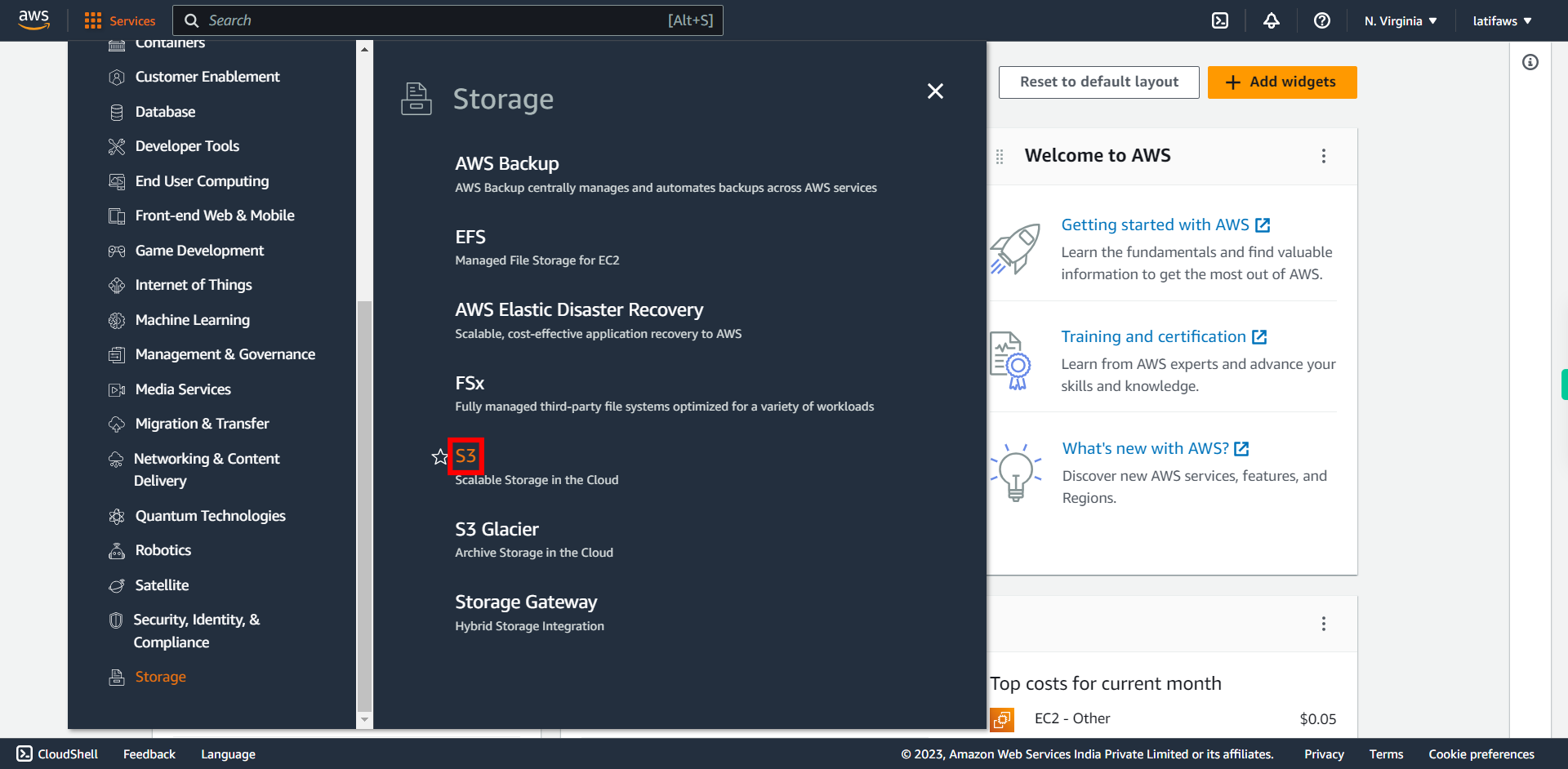Click the services list scrollbar thumb
Viewport: 1568px width, 769px height.
point(365,506)
